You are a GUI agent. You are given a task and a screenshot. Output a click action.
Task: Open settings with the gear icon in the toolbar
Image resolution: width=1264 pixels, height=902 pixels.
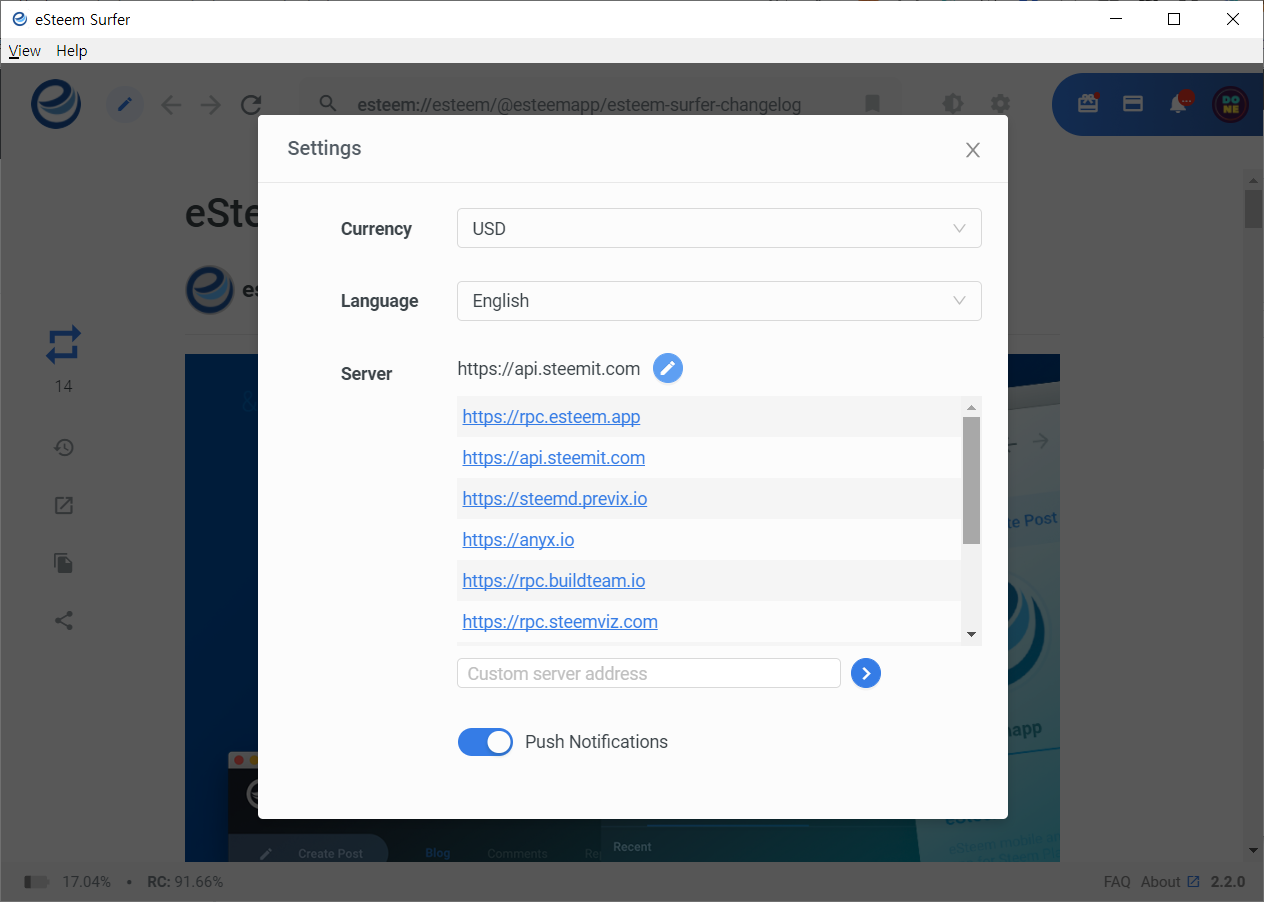coord(1000,104)
